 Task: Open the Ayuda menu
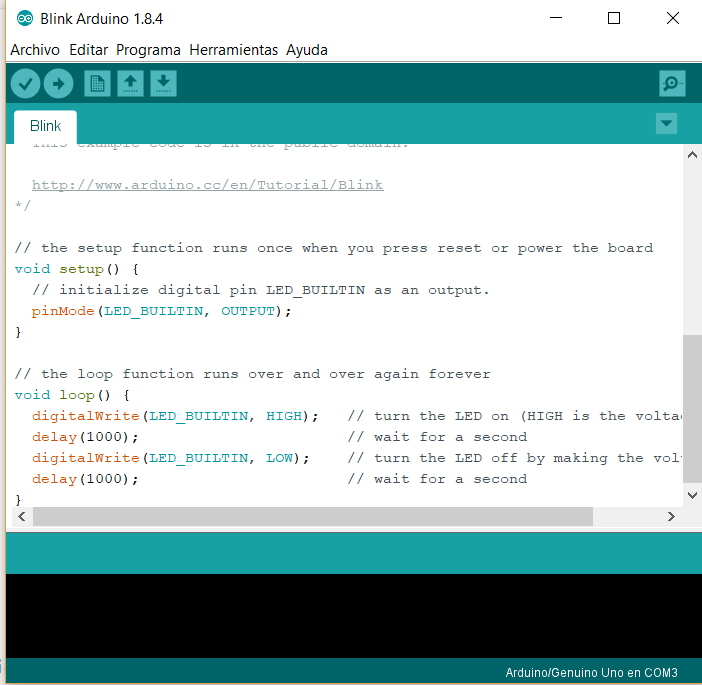coord(307,50)
